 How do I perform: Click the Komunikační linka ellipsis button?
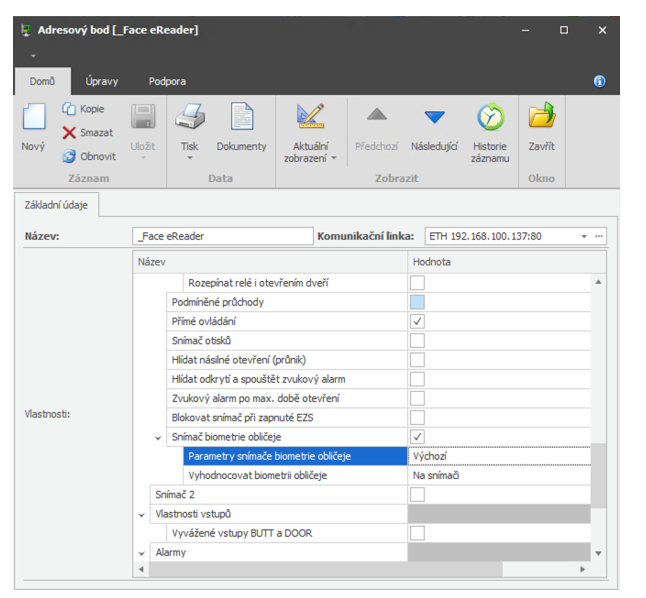click(599, 237)
